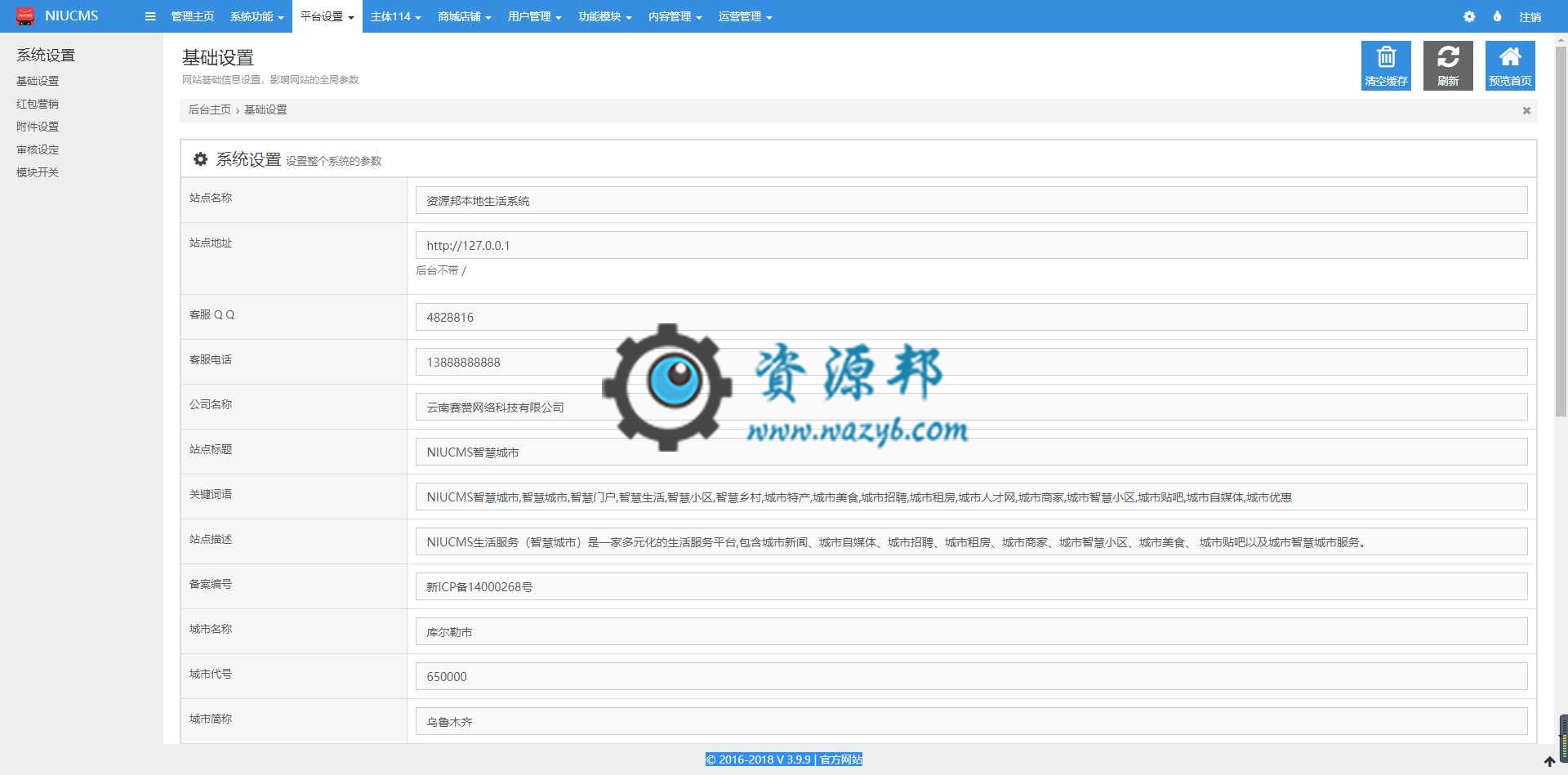Viewport: 1568px width, 775px height.
Task: Click the gear icon beside 系统设置 heading
Action: [200, 159]
